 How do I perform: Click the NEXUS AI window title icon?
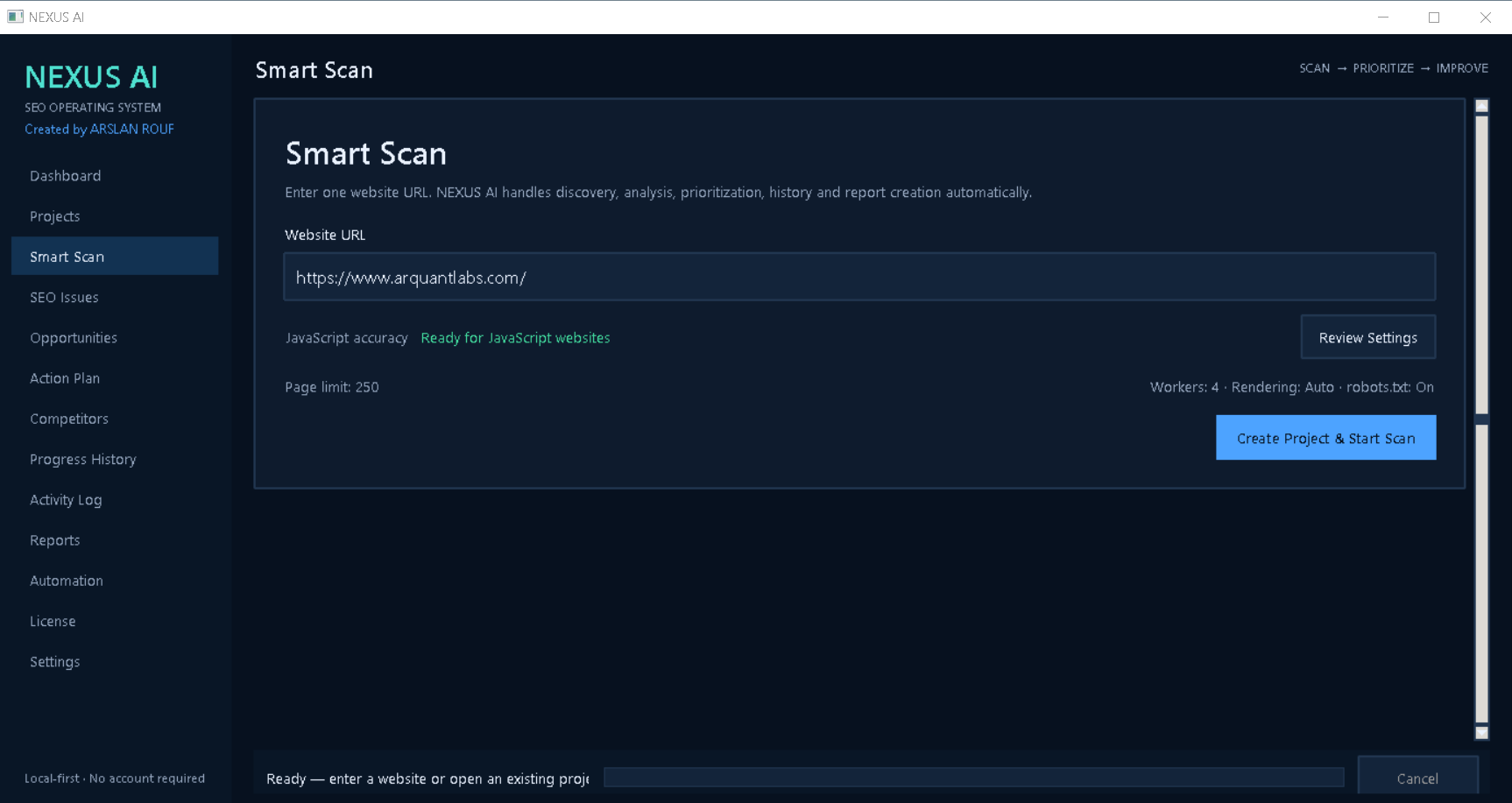(x=16, y=17)
